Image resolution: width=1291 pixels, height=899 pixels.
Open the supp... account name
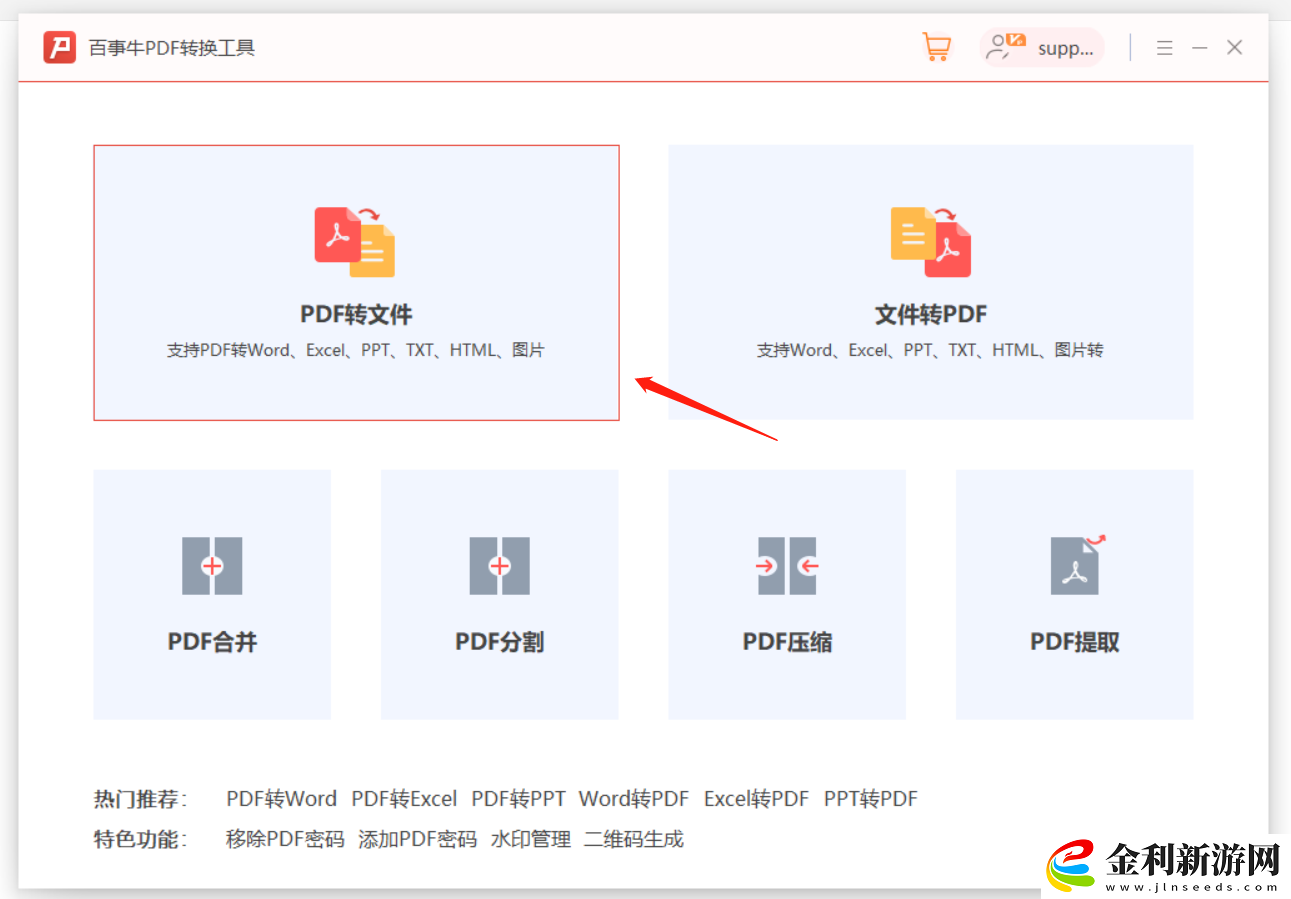pos(1065,48)
